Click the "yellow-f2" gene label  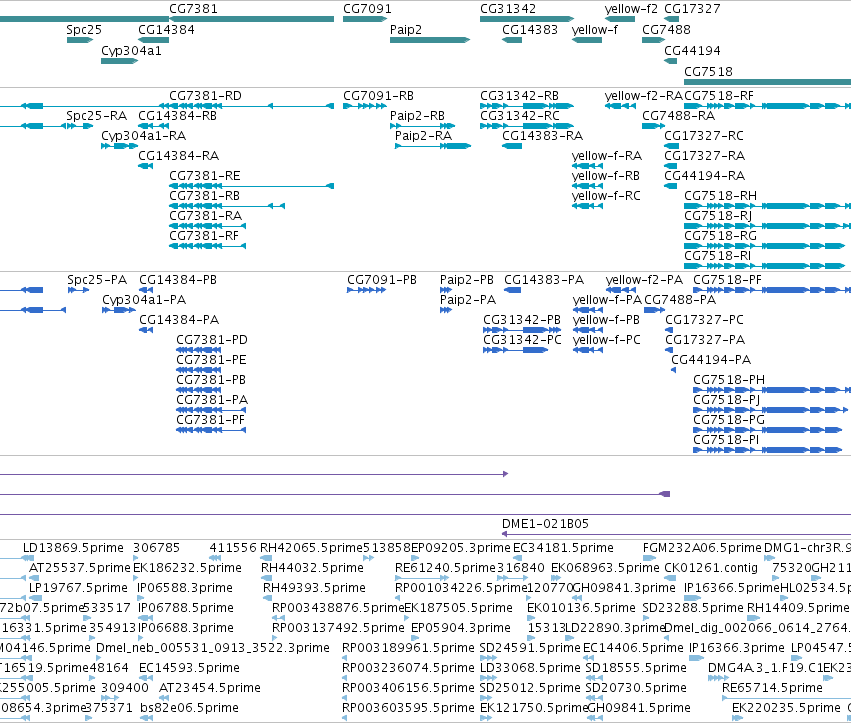point(631,9)
